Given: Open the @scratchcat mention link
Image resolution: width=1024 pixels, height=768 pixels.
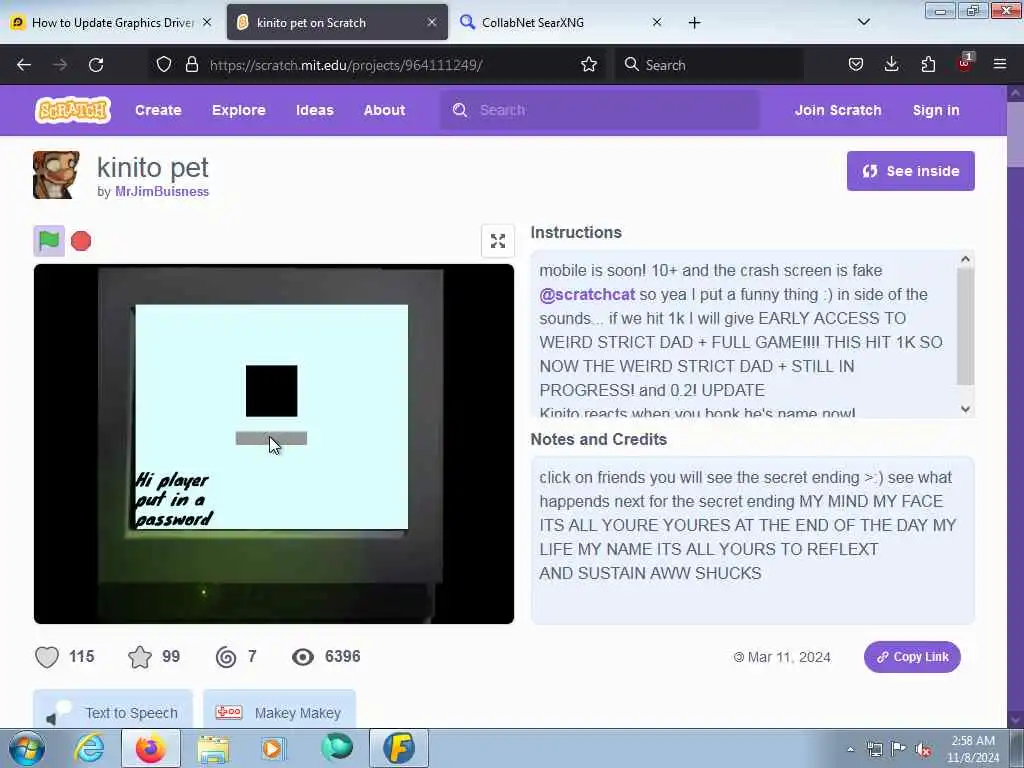Looking at the screenshot, I should pos(587,295).
